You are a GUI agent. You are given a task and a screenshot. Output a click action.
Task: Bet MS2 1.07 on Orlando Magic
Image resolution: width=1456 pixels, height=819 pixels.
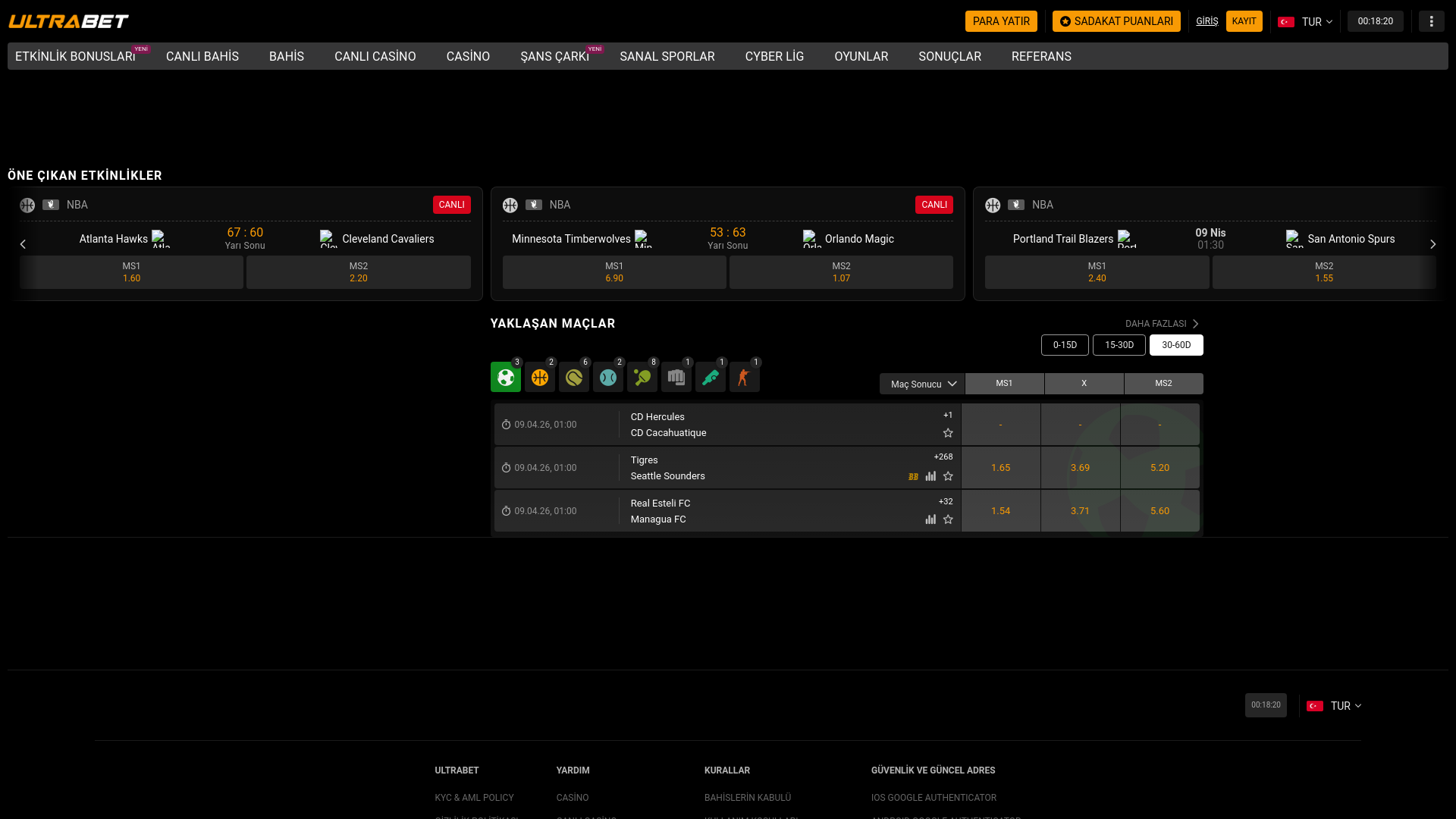[x=841, y=272]
